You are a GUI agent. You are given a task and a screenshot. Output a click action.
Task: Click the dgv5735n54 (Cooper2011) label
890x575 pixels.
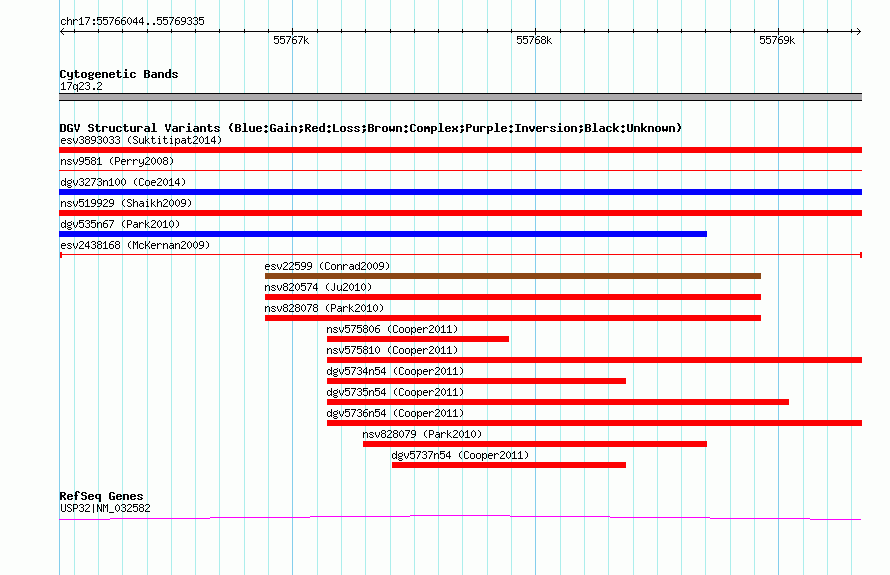pos(395,392)
